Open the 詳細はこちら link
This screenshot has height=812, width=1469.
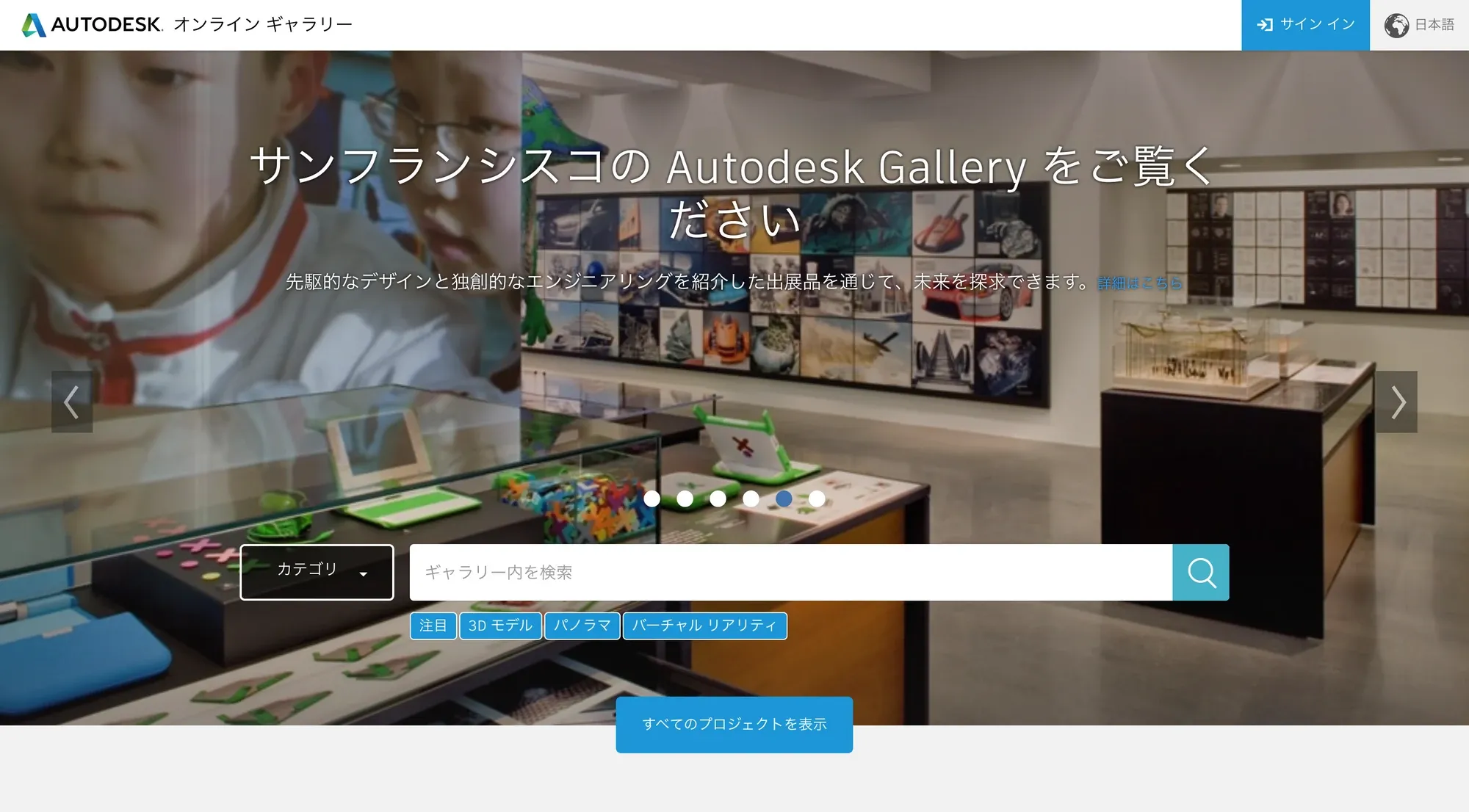coord(1139,283)
